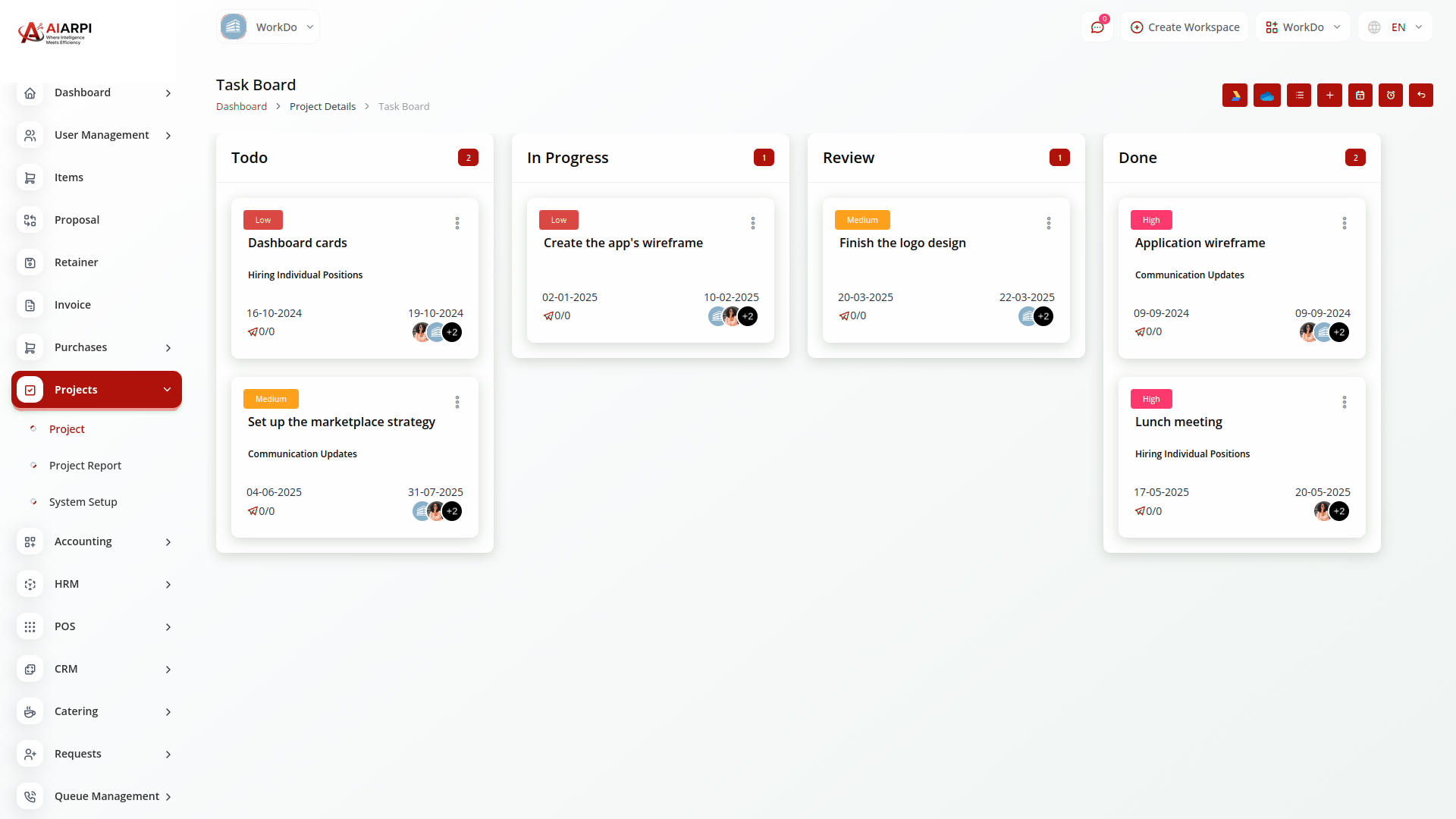Viewport: 1456px width, 819px height.
Task: Open the Finish the logo design task
Action: (x=902, y=243)
